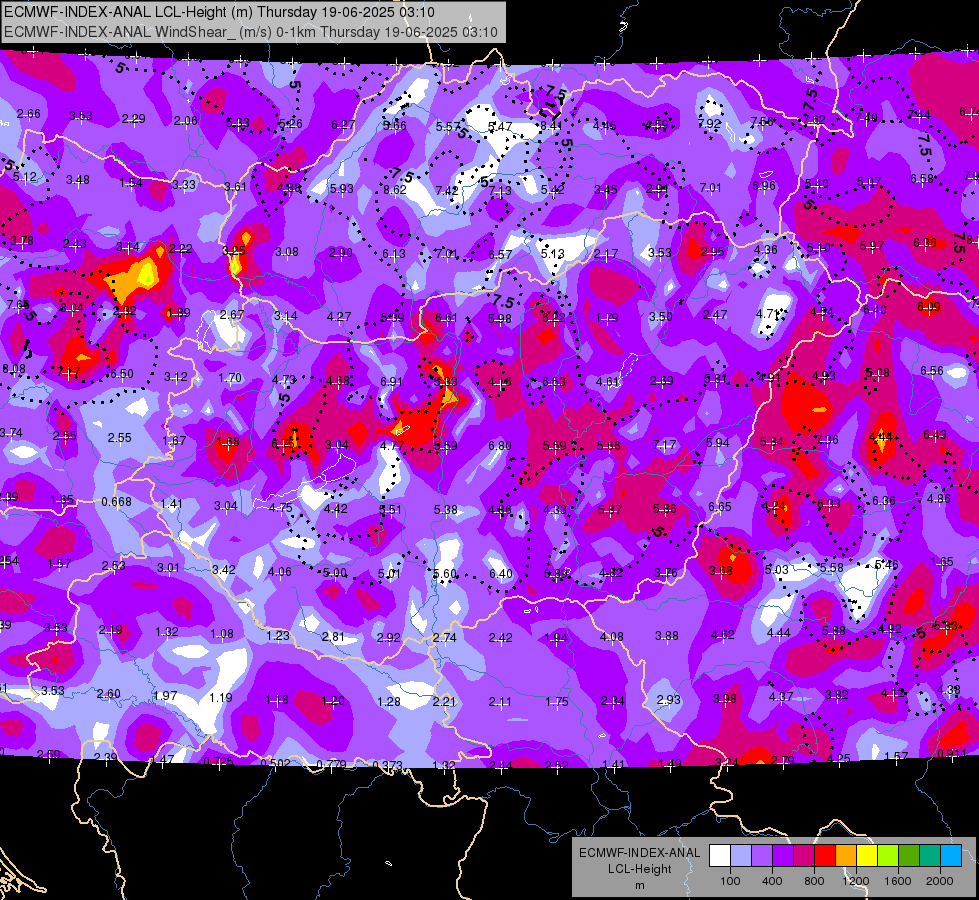
Task: Click the map value 2.42
Action: (500, 638)
